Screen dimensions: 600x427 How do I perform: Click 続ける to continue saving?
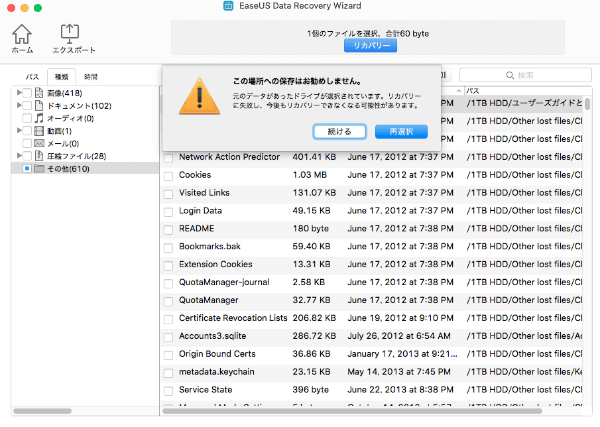tap(339, 132)
